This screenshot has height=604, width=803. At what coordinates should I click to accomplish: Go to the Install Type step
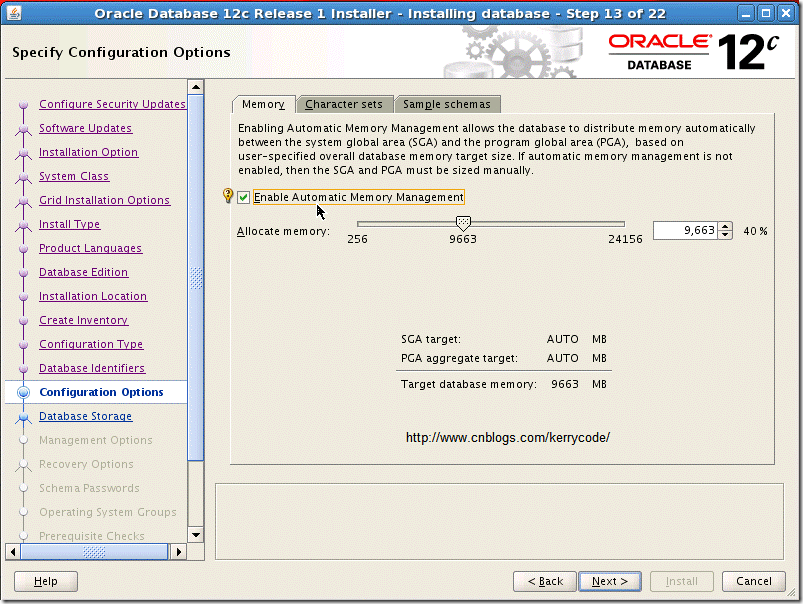pyautogui.click(x=70, y=224)
